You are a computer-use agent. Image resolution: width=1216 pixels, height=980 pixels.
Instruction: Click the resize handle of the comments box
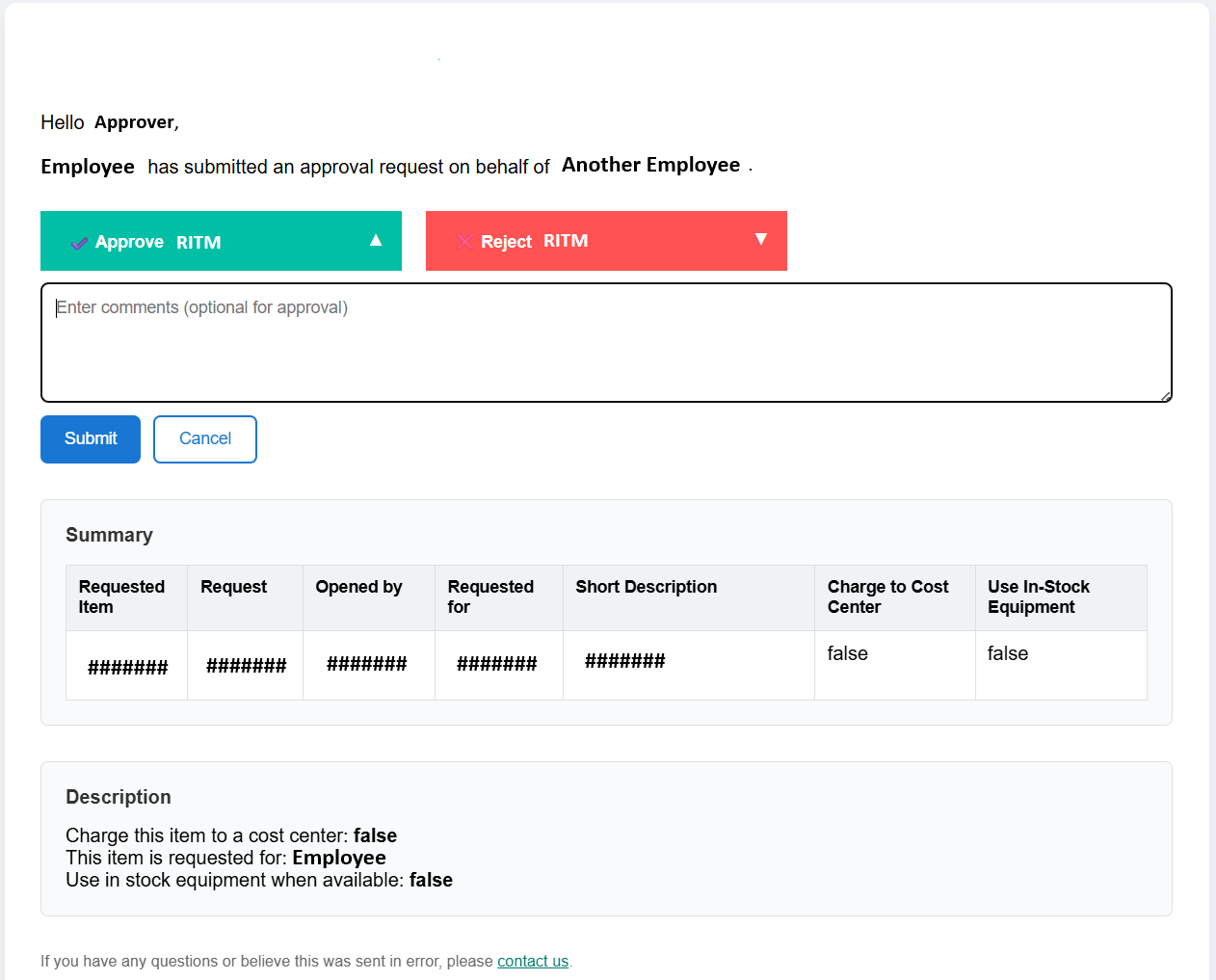1165,395
